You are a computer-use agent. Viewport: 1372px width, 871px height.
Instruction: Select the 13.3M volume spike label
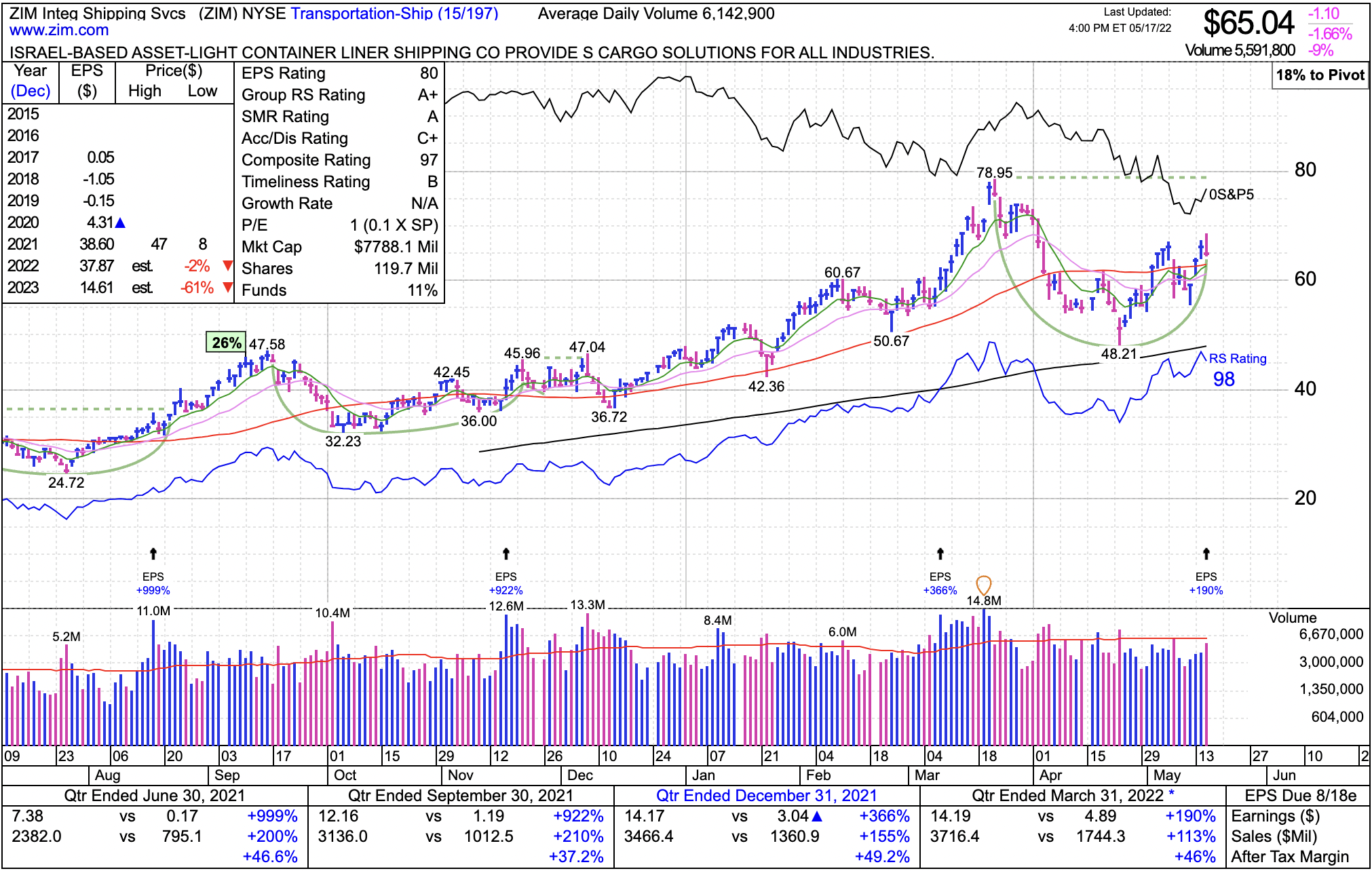pos(588,605)
